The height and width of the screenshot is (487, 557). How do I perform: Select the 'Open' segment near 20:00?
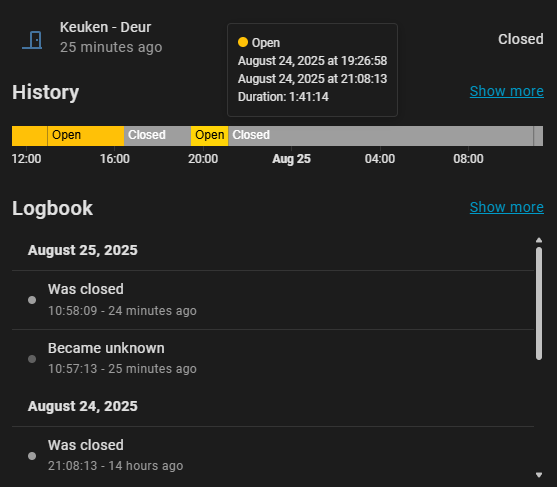[x=210, y=136]
